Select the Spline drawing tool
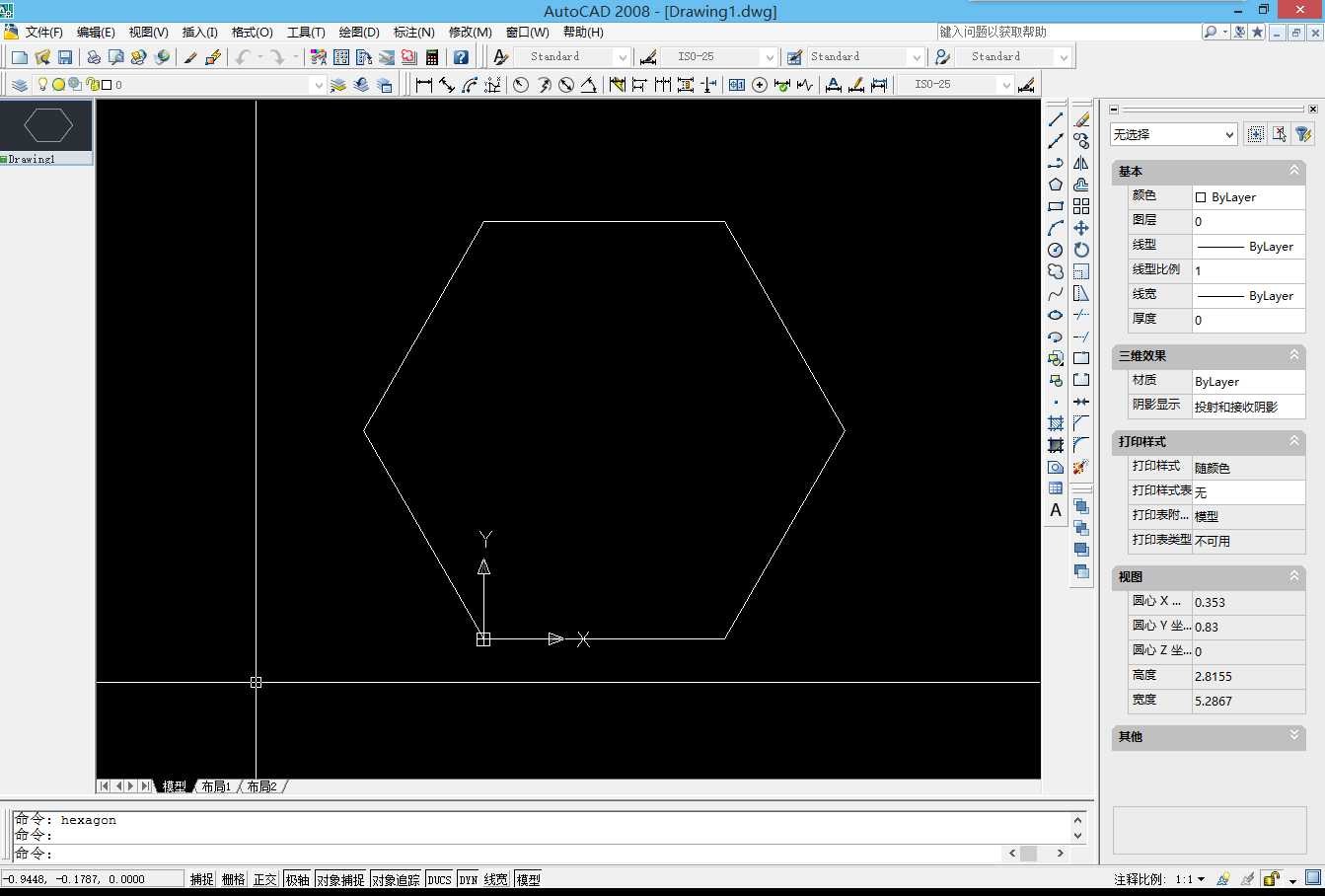Image resolution: width=1325 pixels, height=896 pixels. (x=1056, y=293)
